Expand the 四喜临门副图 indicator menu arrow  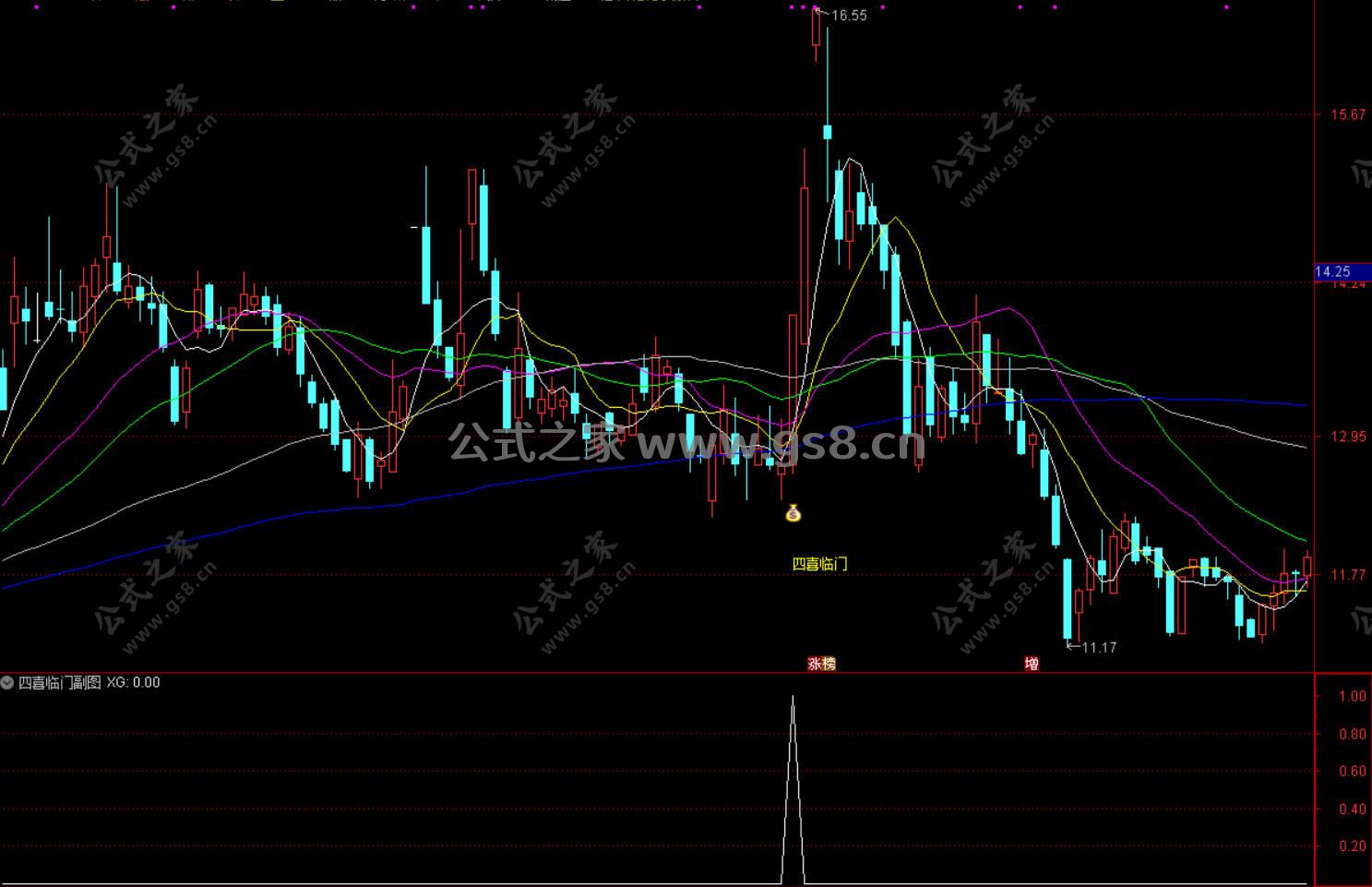coord(7,683)
